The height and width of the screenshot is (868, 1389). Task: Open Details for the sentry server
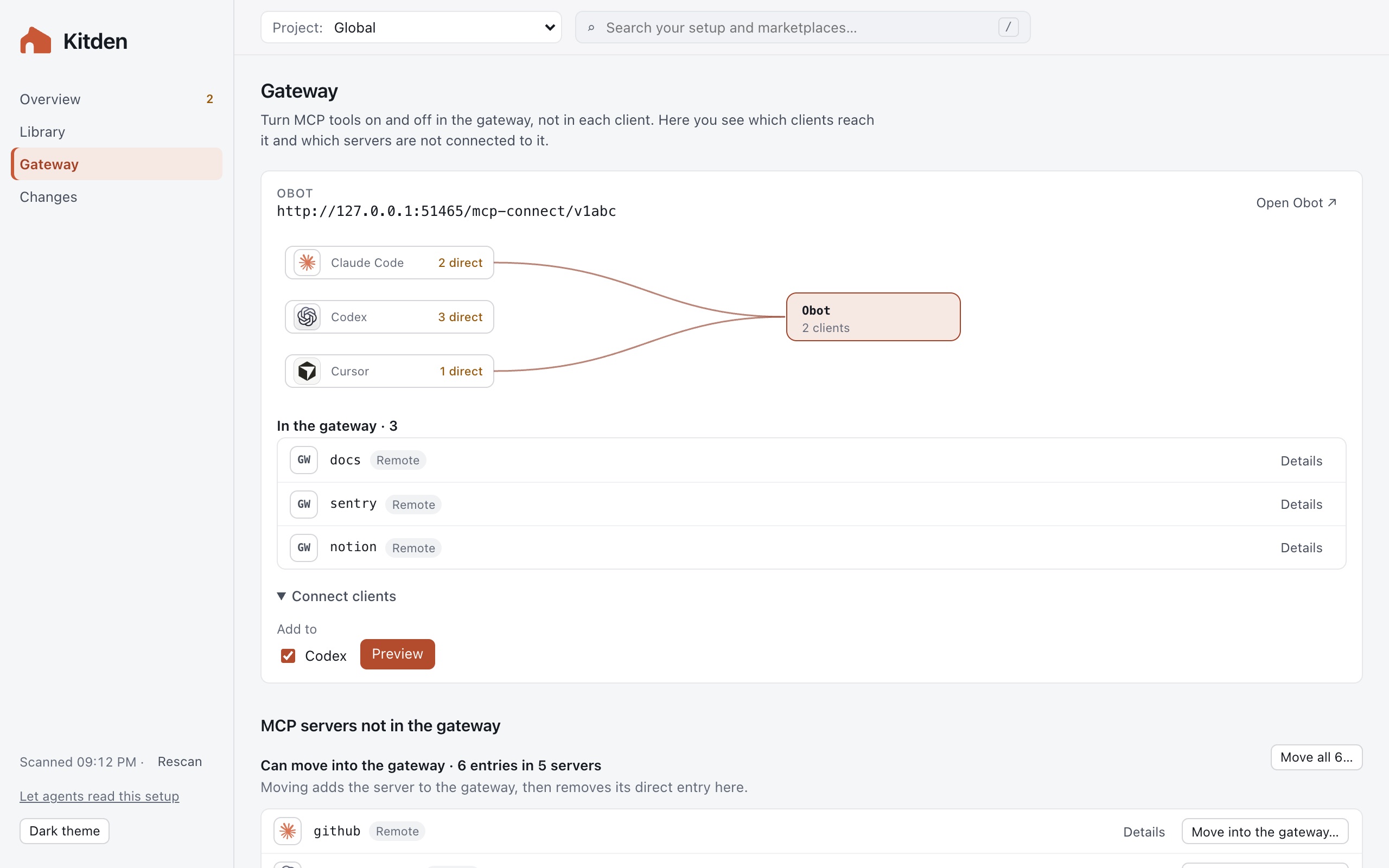(x=1301, y=504)
